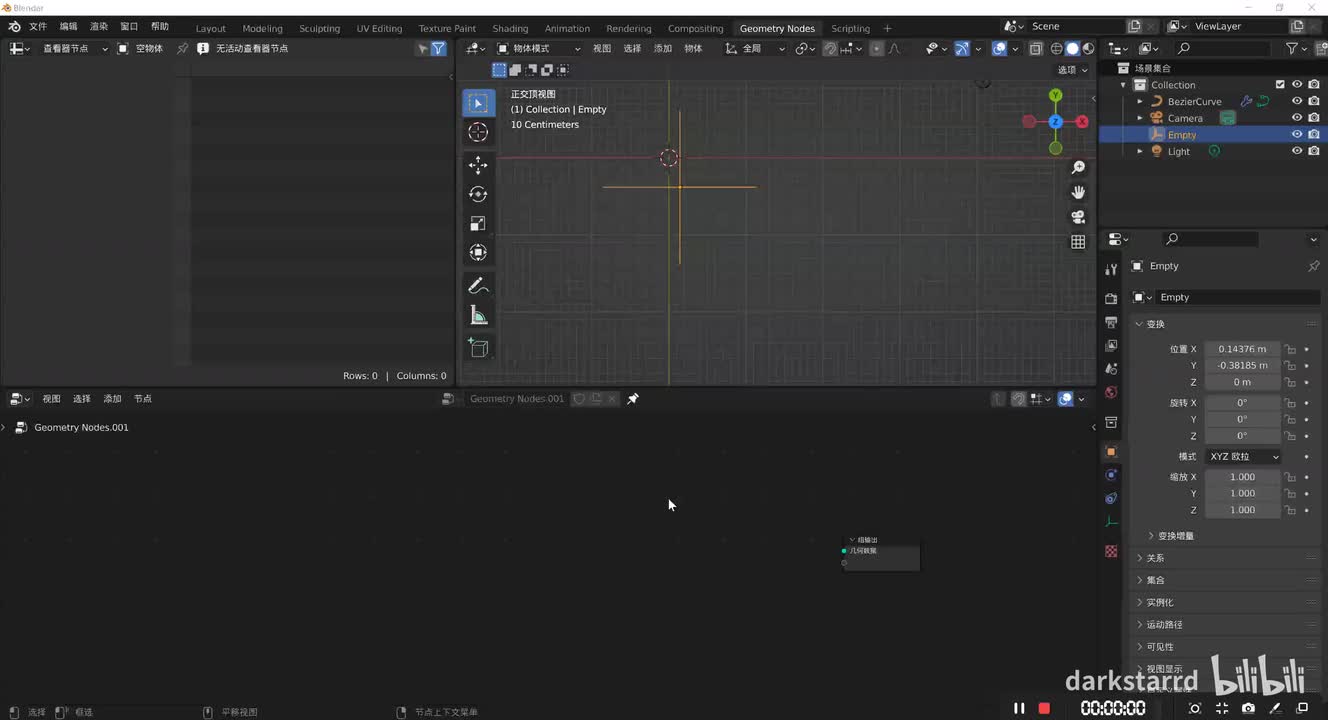This screenshot has width=1328, height=720.
Task: Hide Camera in viewport via eye icon
Action: pyautogui.click(x=1297, y=118)
